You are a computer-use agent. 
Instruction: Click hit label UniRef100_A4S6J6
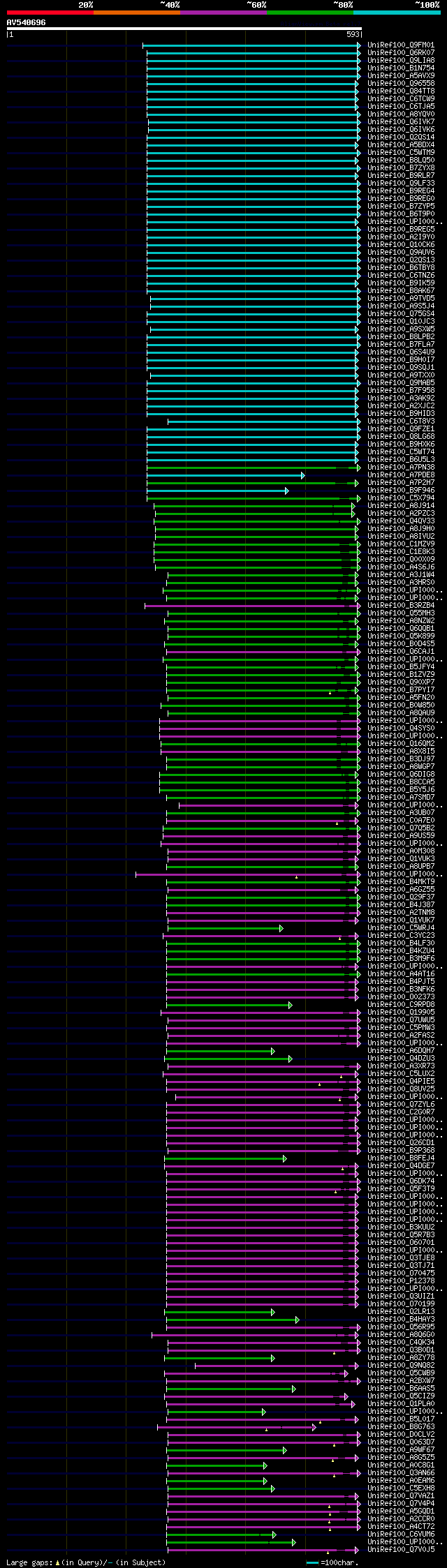(401, 567)
